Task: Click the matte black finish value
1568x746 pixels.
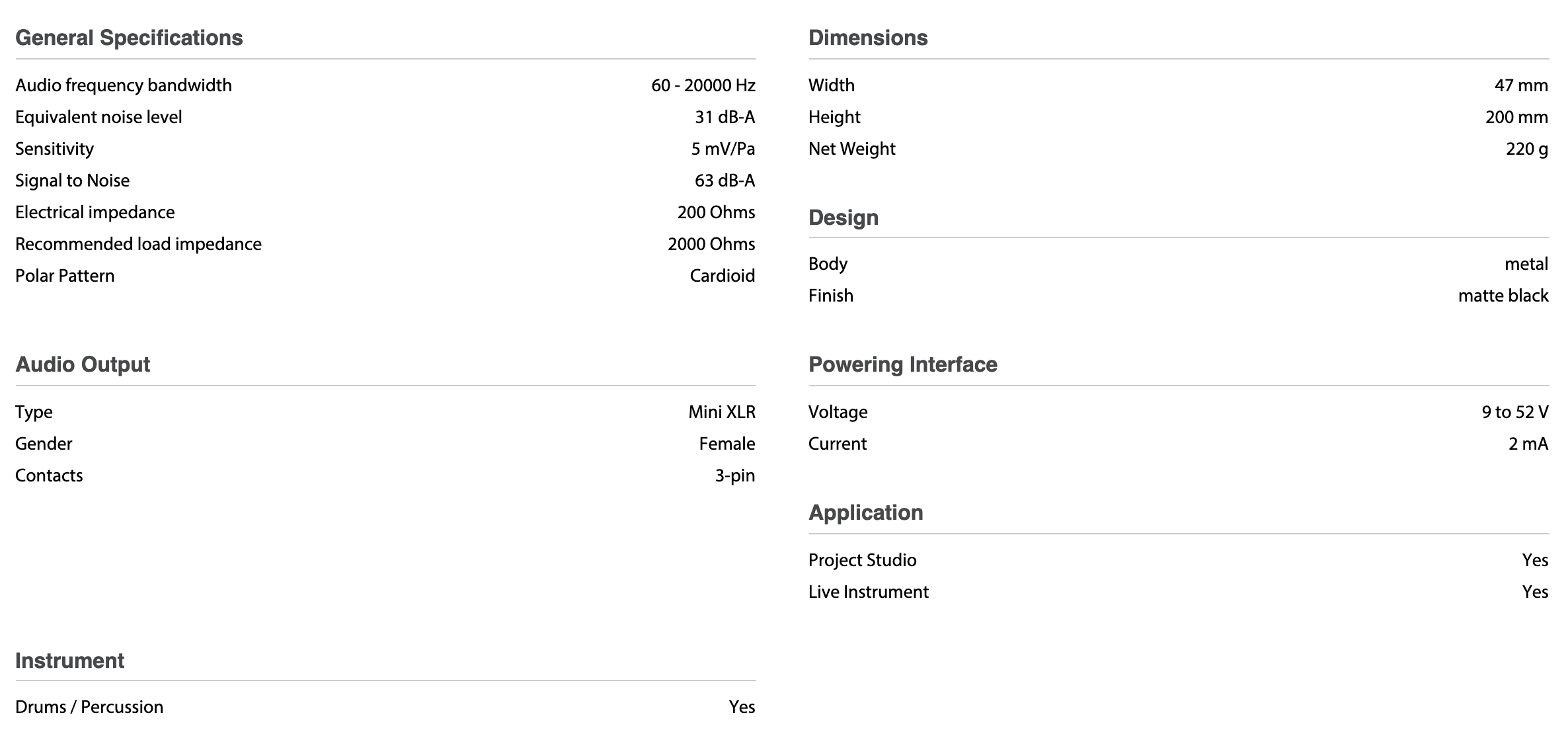Action: tap(1503, 296)
